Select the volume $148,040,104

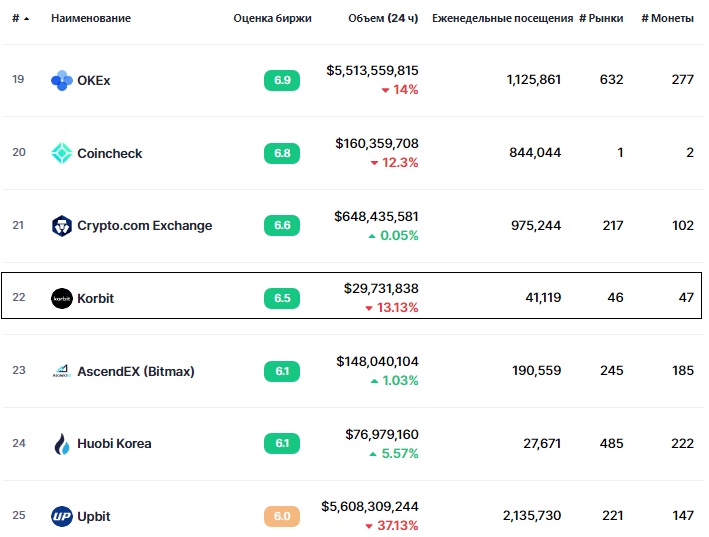pyautogui.click(x=377, y=362)
